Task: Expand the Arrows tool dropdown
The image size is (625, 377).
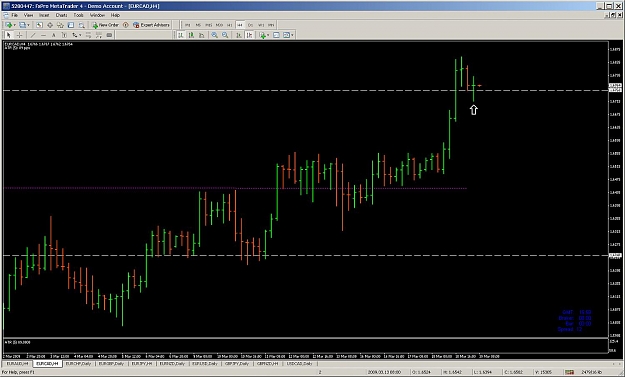Action: pos(81,35)
